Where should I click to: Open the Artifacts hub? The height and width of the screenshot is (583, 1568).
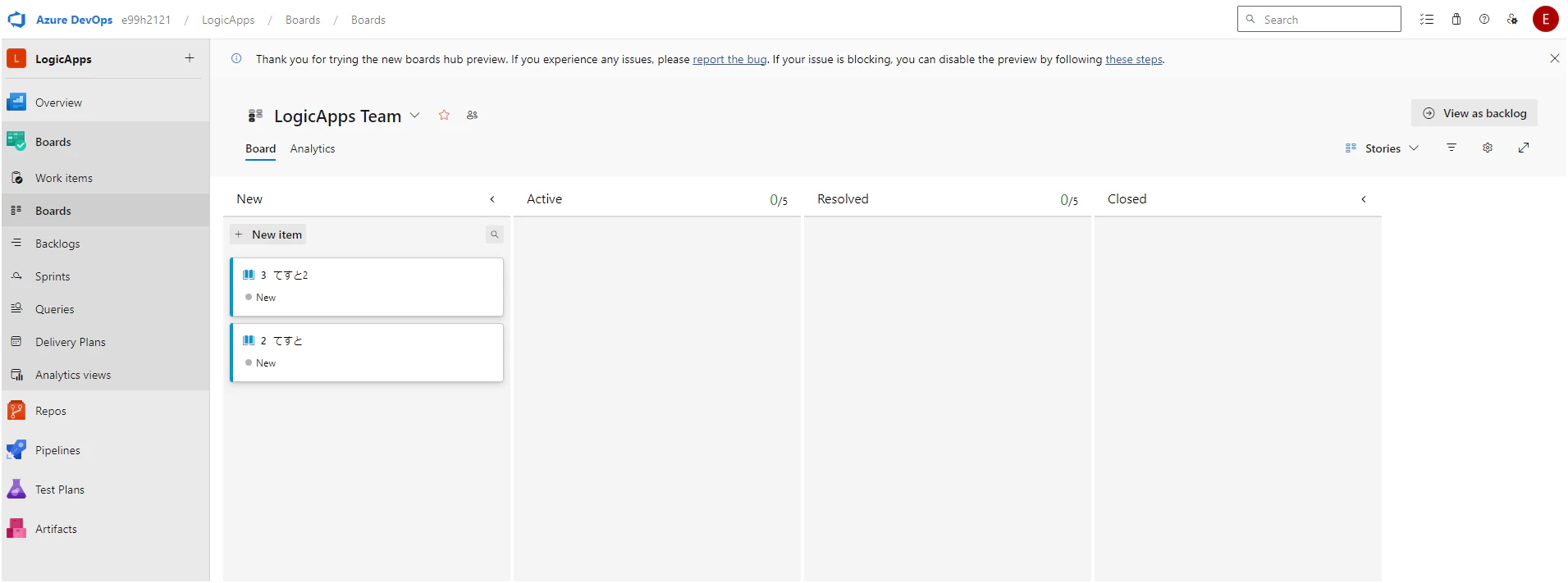pyautogui.click(x=105, y=529)
